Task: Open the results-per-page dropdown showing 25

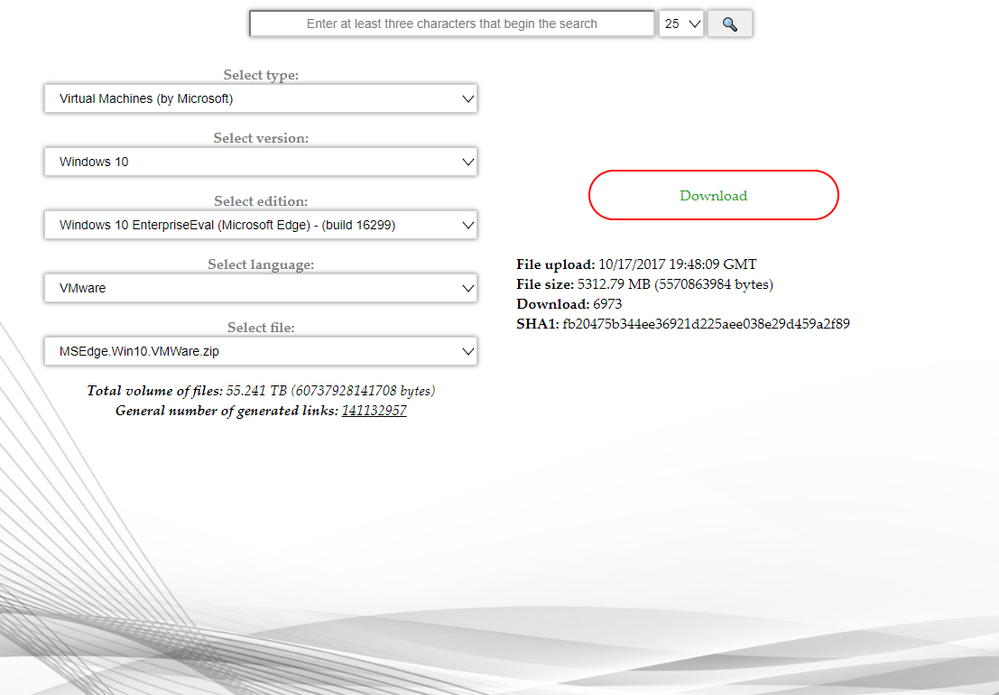Action: (x=681, y=24)
